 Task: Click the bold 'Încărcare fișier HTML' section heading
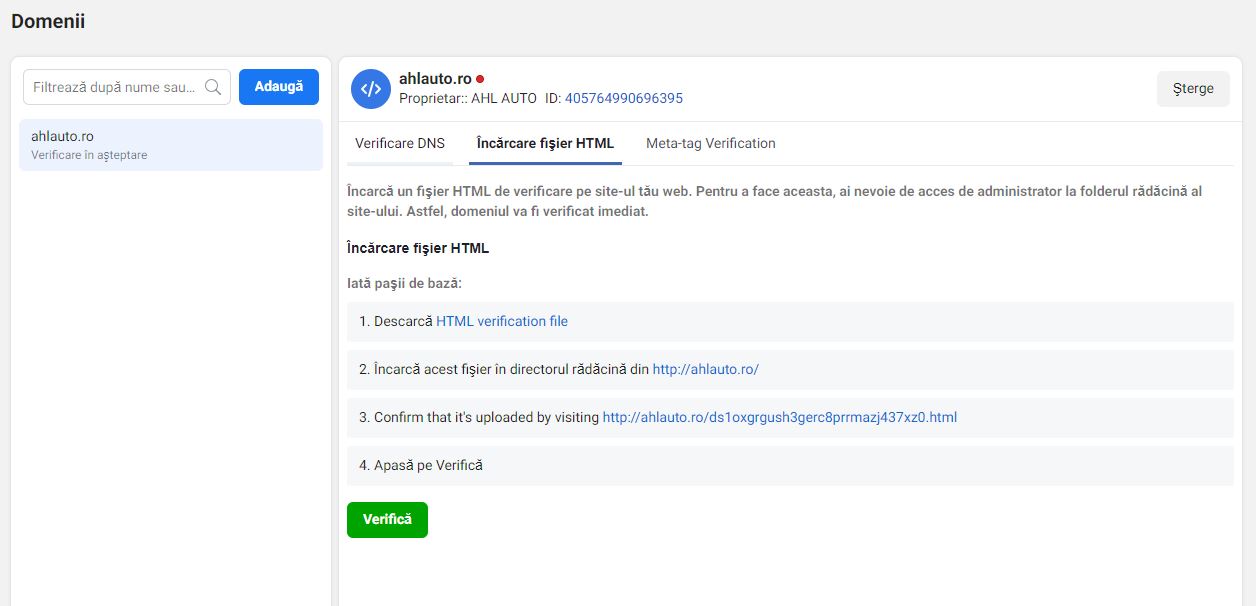click(x=418, y=248)
